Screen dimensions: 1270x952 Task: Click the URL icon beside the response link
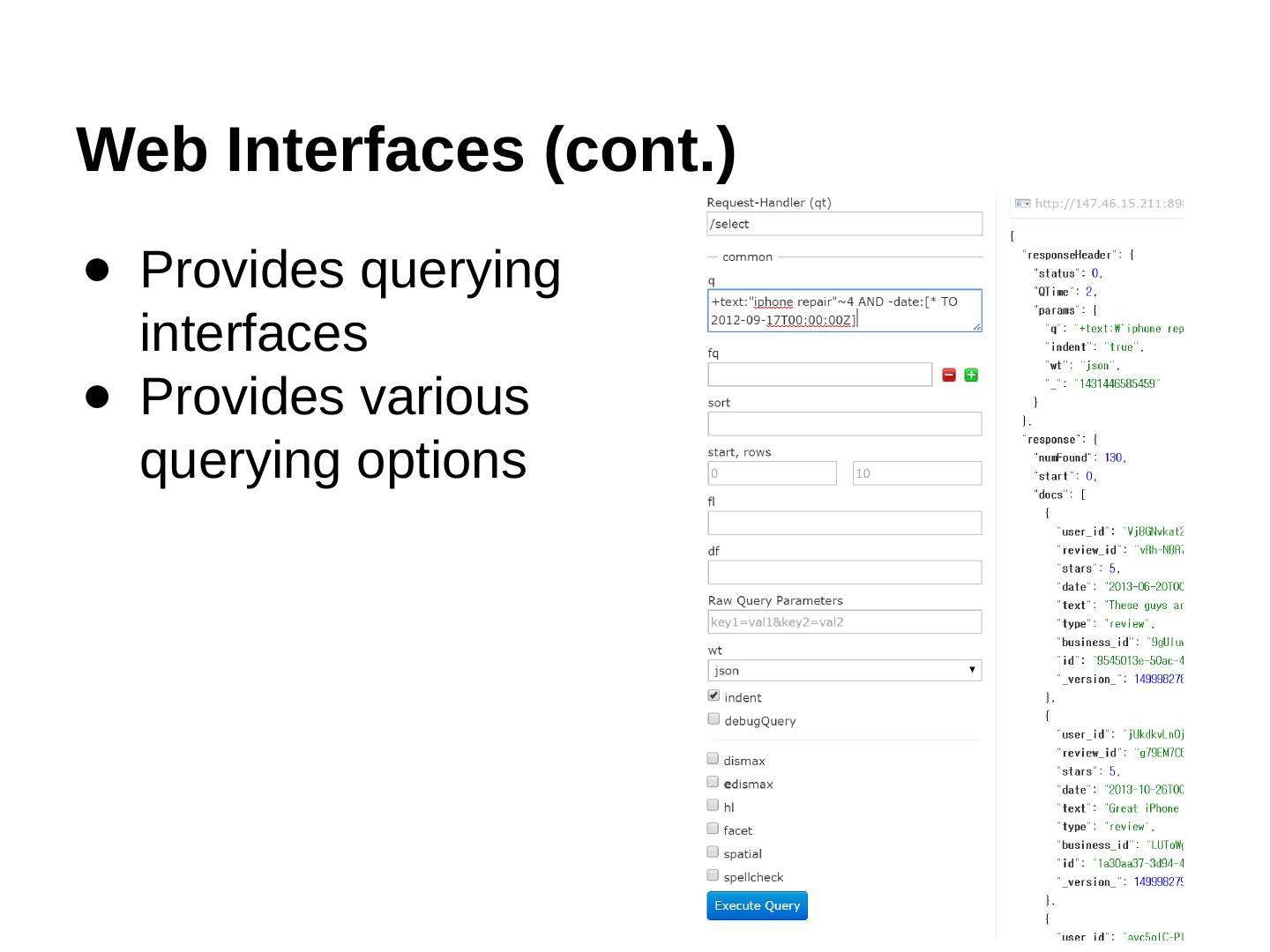tap(1022, 204)
